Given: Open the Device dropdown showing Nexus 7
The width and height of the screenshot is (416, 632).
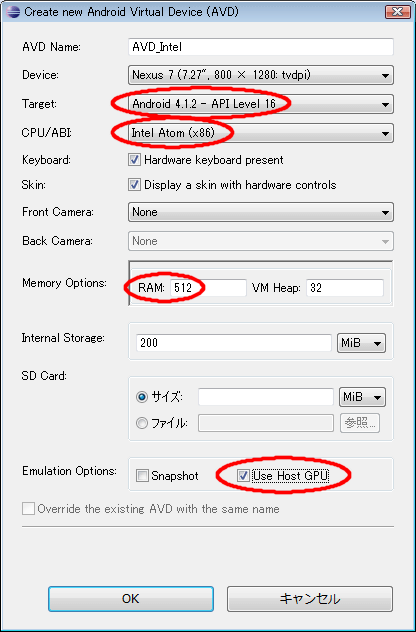Looking at the screenshot, I should click(261, 75).
